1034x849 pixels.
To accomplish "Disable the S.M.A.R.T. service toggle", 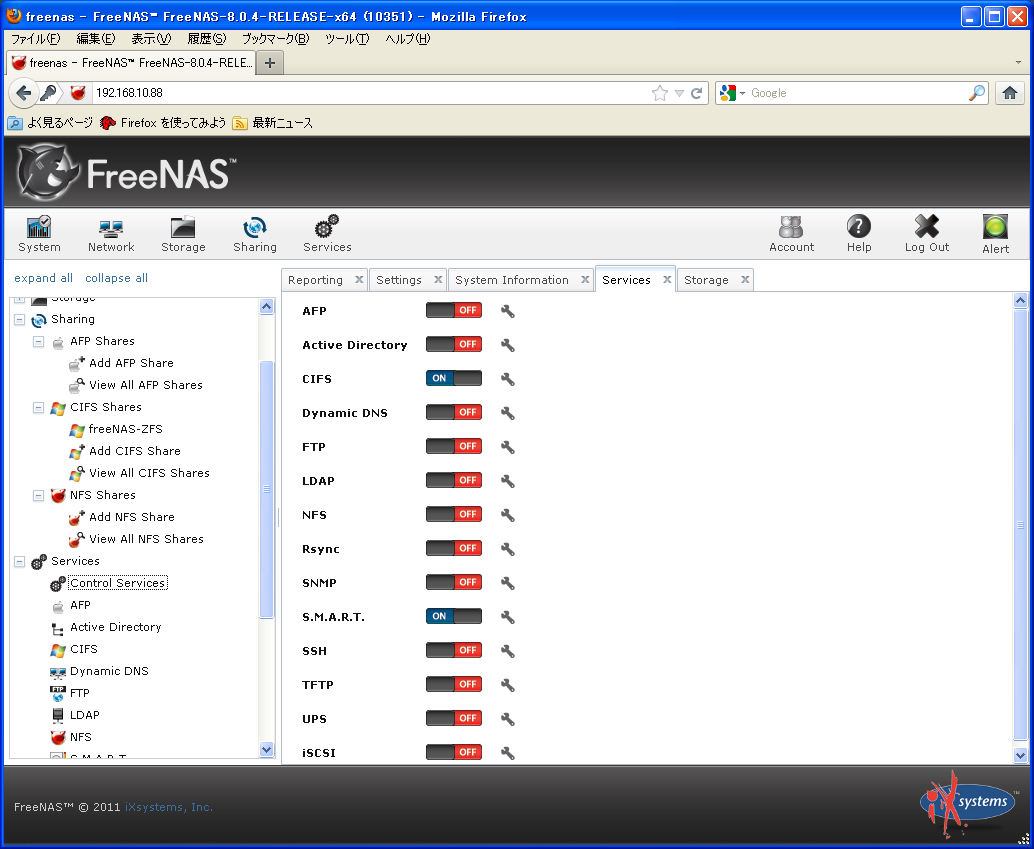I will pyautogui.click(x=454, y=616).
